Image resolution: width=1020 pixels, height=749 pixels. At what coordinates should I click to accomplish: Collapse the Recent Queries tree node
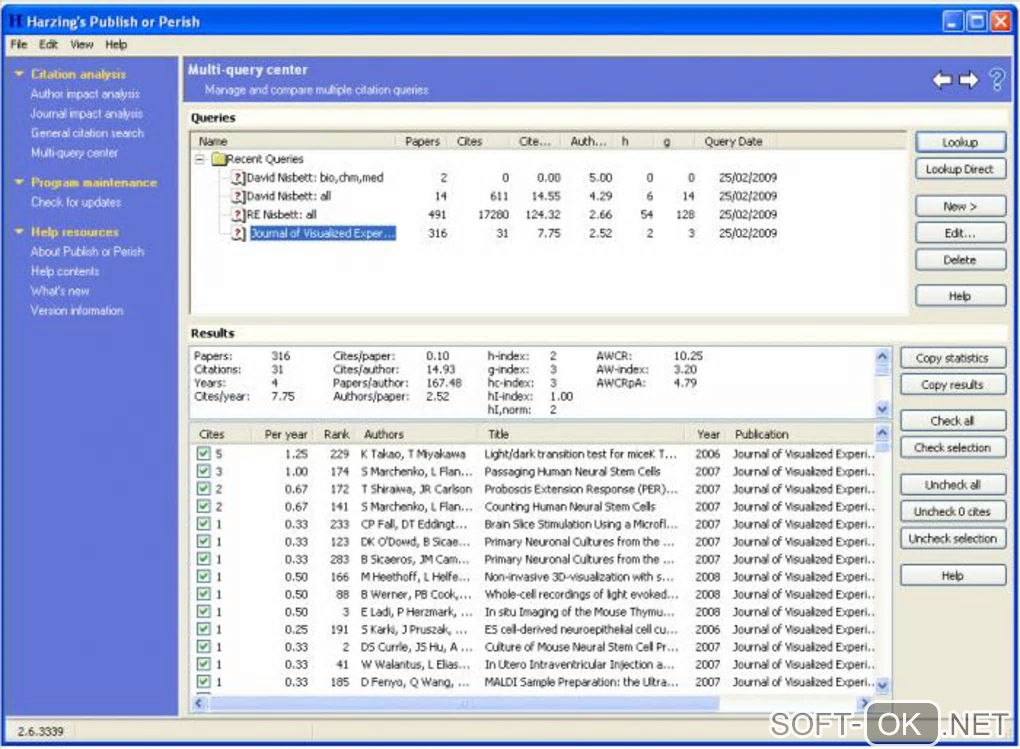tap(200, 159)
